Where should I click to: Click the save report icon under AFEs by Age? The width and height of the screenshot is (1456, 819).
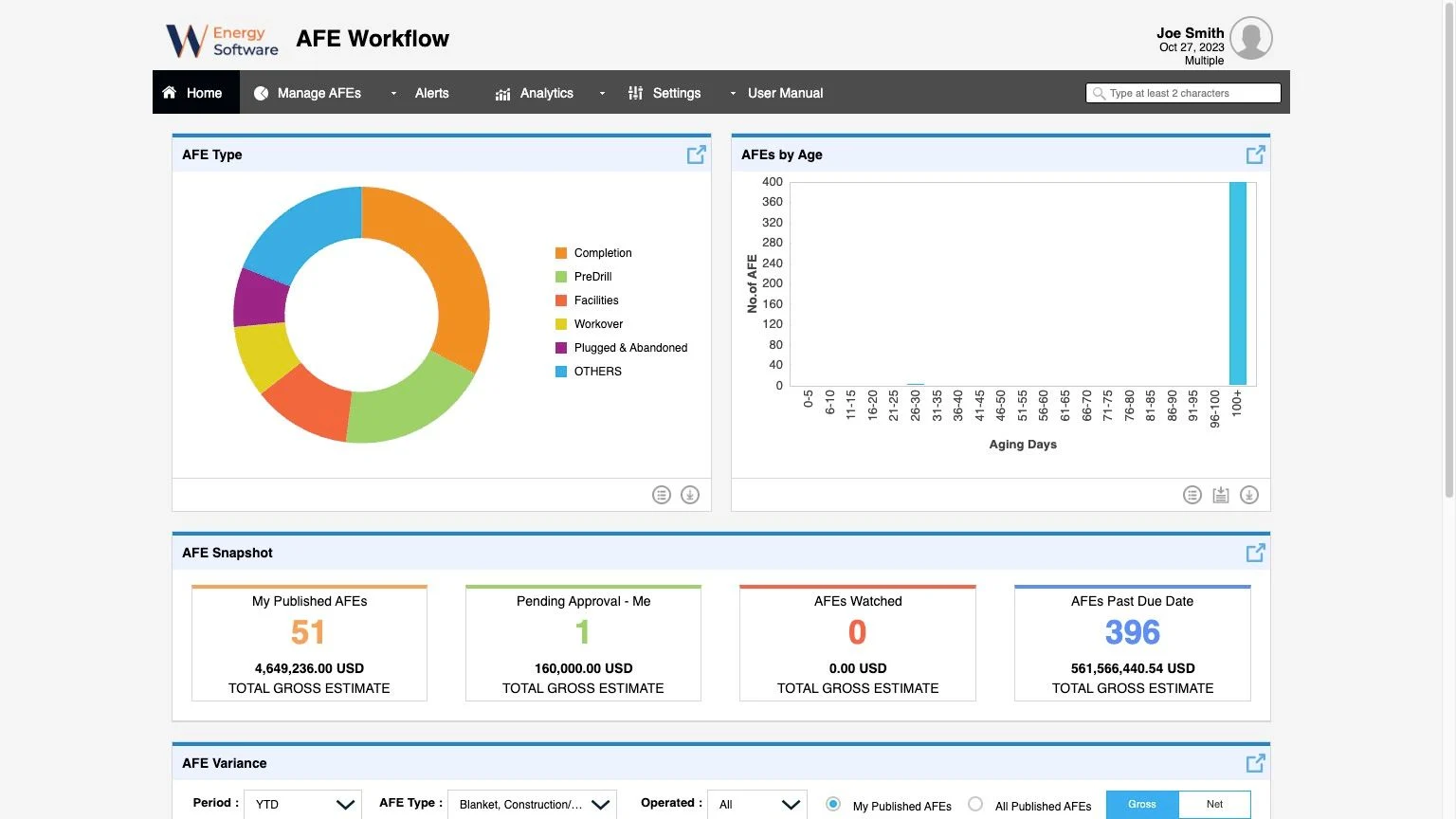click(x=1220, y=494)
